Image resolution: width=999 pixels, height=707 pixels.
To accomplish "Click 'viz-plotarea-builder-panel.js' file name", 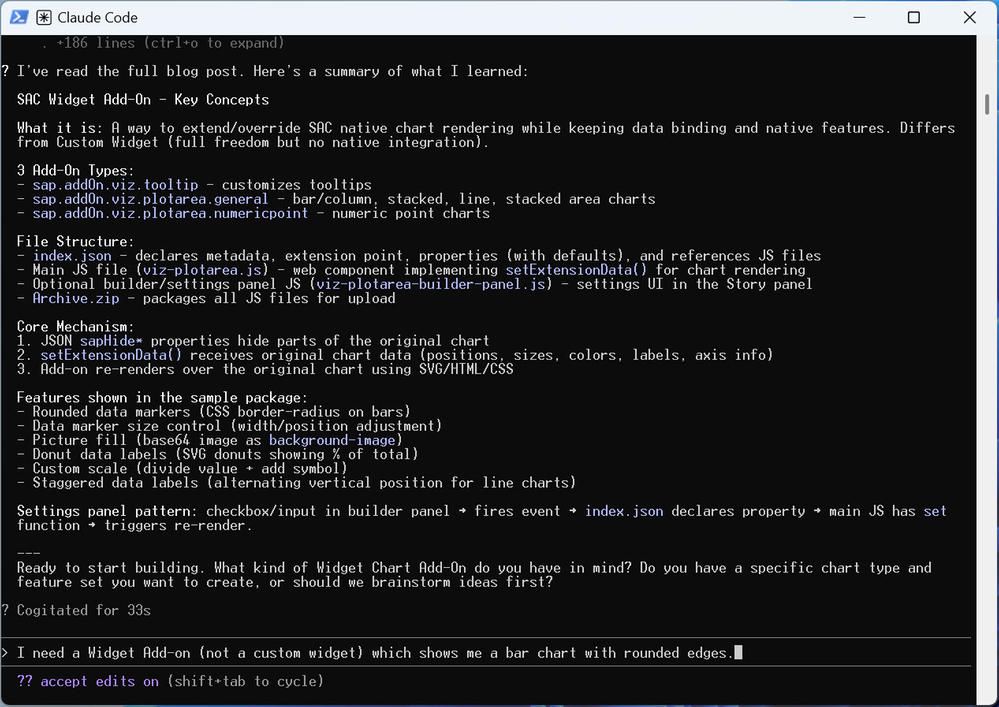I will [430, 284].
